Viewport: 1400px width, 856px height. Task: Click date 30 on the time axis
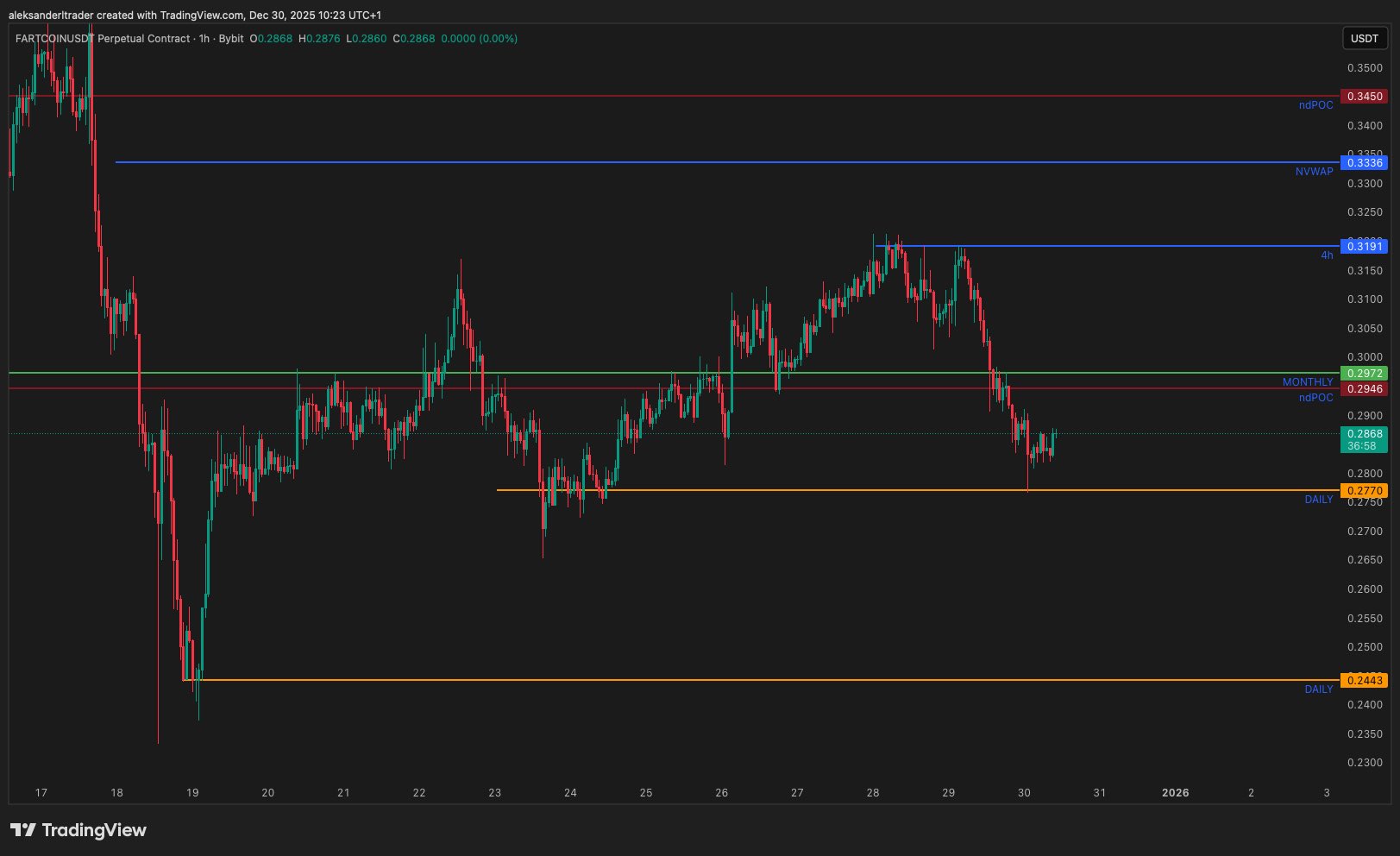[x=1024, y=793]
